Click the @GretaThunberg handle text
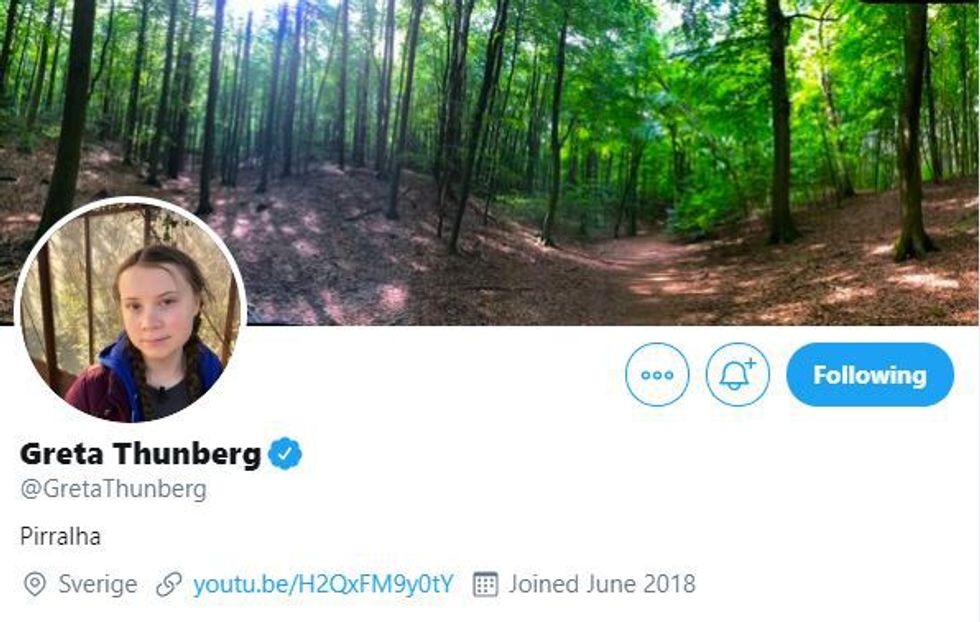Image resolution: width=980 pixels, height=622 pixels. point(113,489)
